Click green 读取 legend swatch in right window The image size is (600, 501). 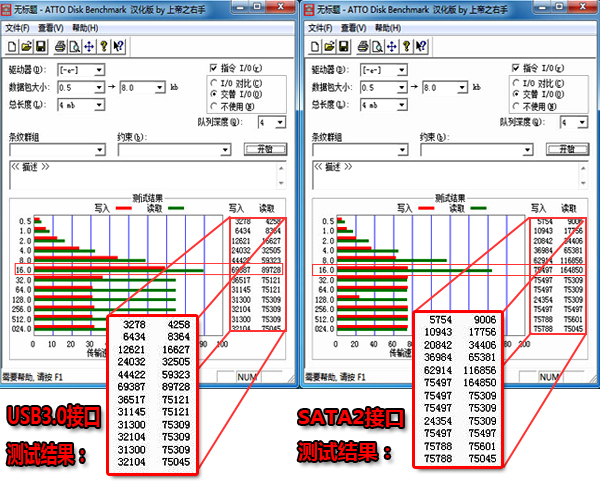pyautogui.click(x=479, y=209)
